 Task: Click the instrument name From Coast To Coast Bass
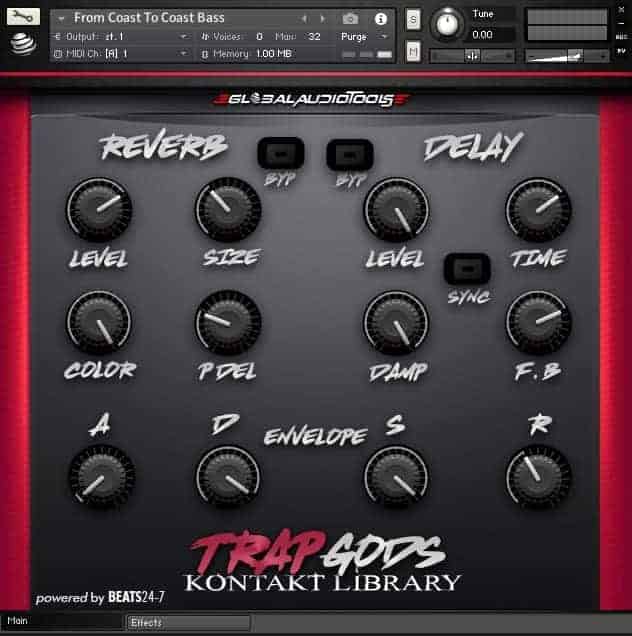149,18
